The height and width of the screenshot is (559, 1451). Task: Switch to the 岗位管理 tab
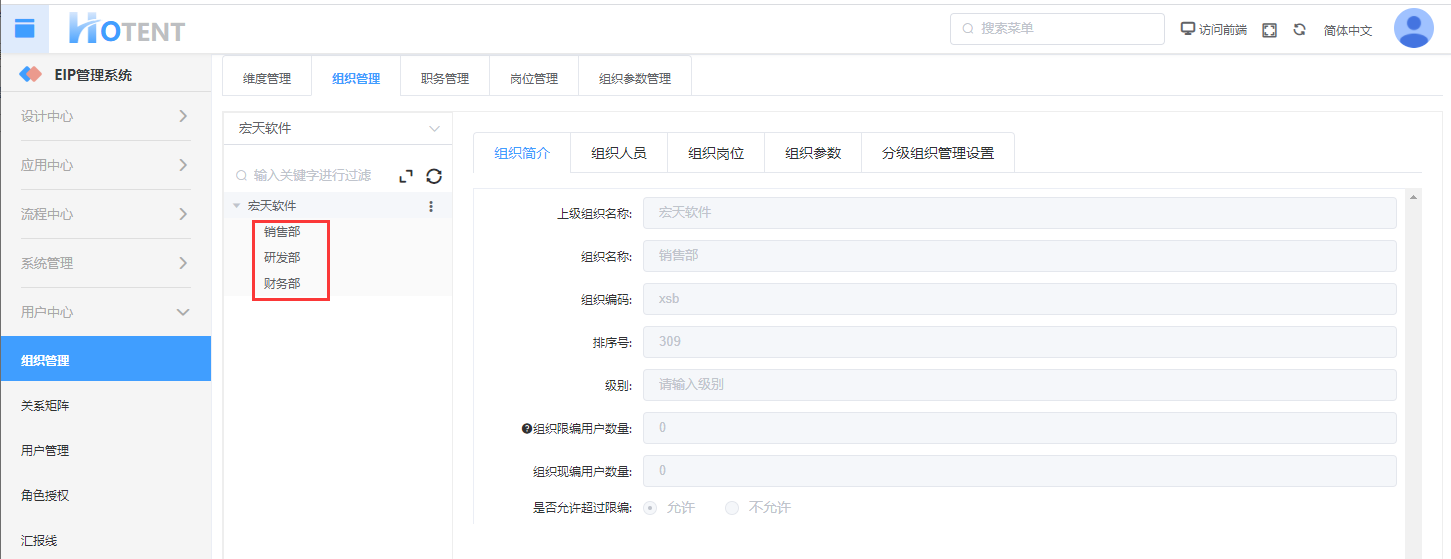point(533,78)
